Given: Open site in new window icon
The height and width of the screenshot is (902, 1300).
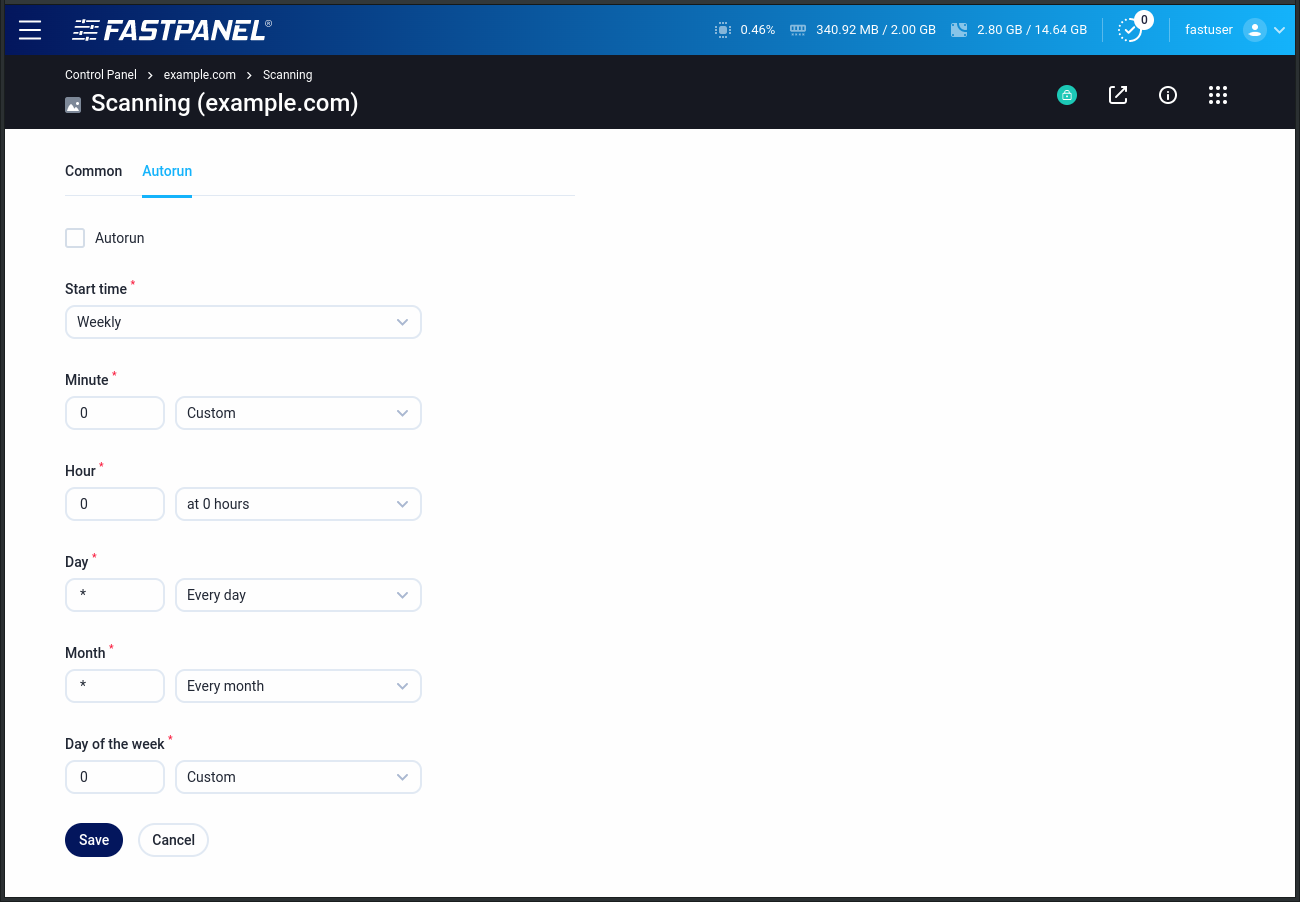Looking at the screenshot, I should coord(1118,95).
